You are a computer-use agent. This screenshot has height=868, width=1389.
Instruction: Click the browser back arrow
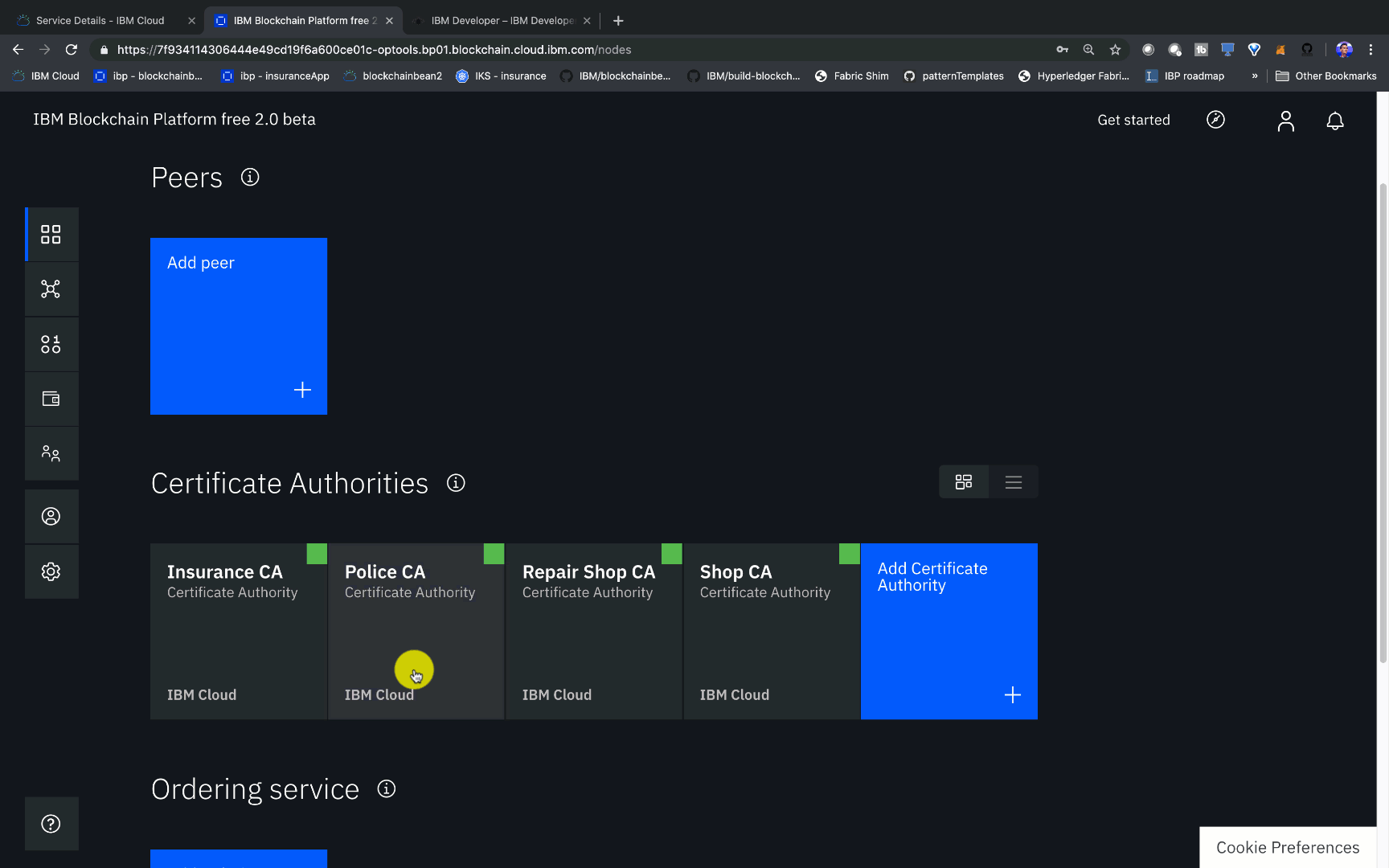[18, 50]
